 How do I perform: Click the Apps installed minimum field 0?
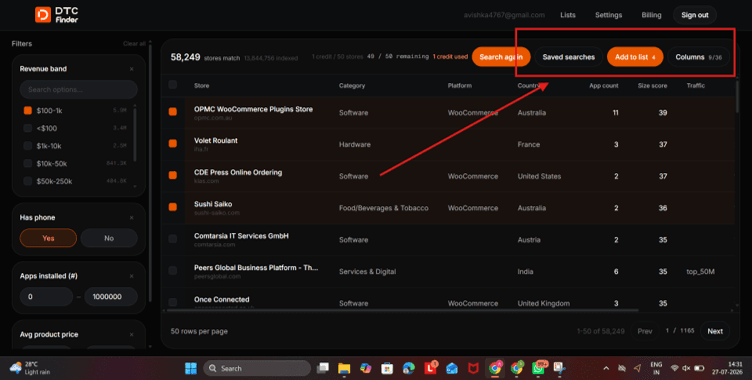pyautogui.click(x=46, y=297)
